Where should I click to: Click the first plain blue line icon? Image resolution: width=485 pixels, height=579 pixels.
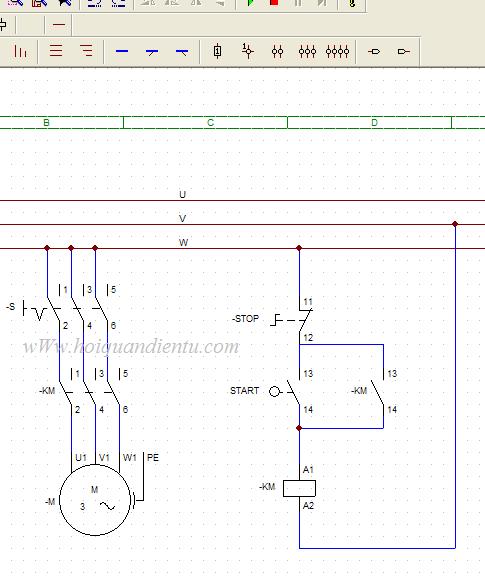(x=122, y=51)
